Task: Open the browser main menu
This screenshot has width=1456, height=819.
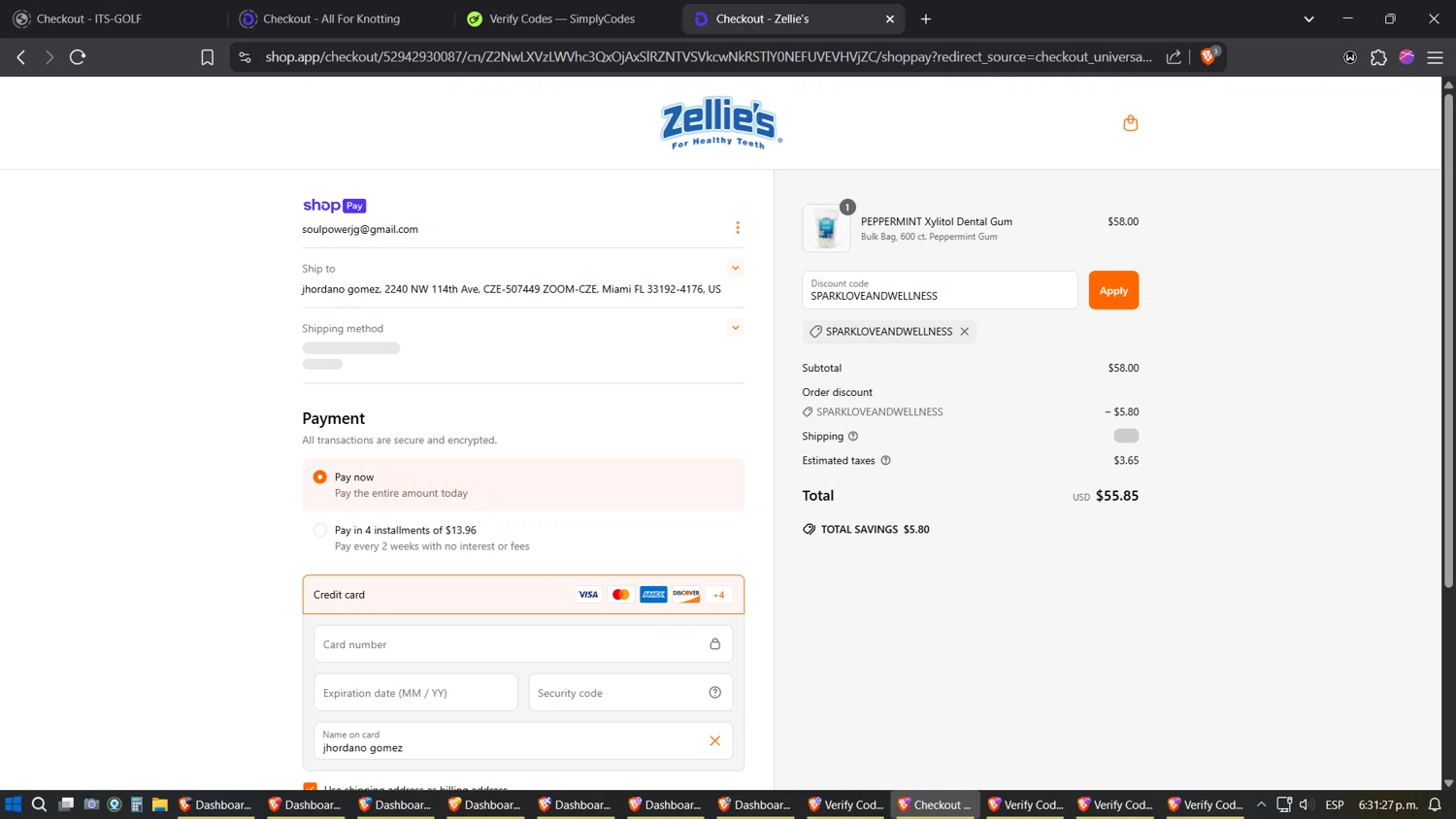Action: 1435,57
